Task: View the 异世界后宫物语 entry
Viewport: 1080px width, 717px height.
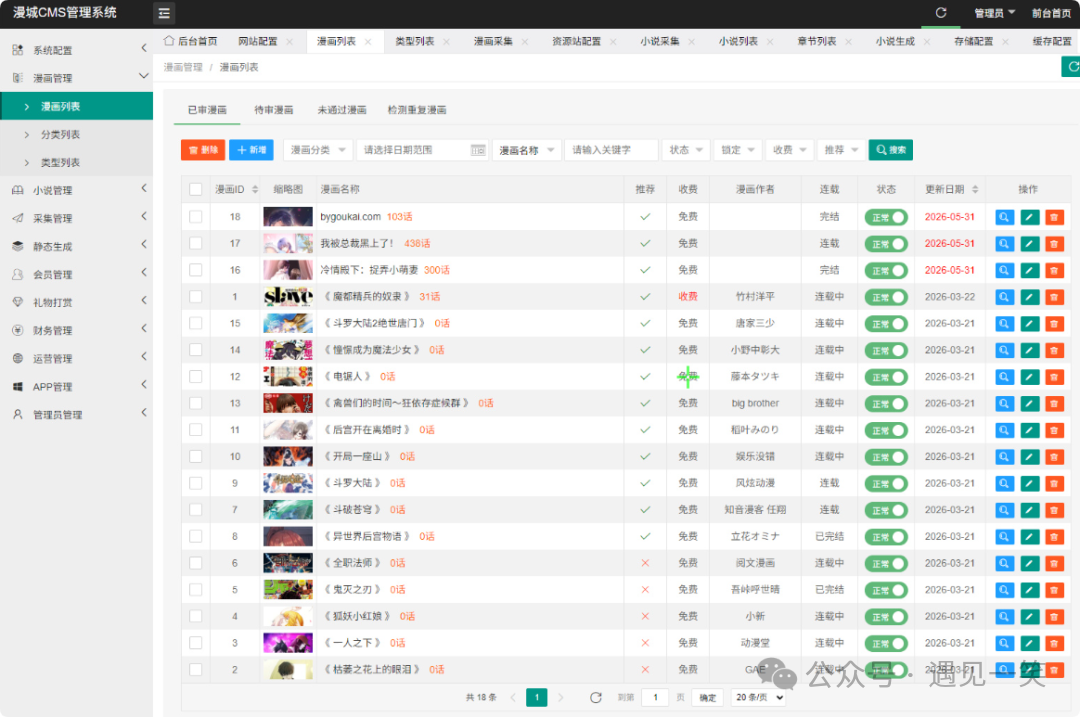Action: pyautogui.click(x=1004, y=537)
